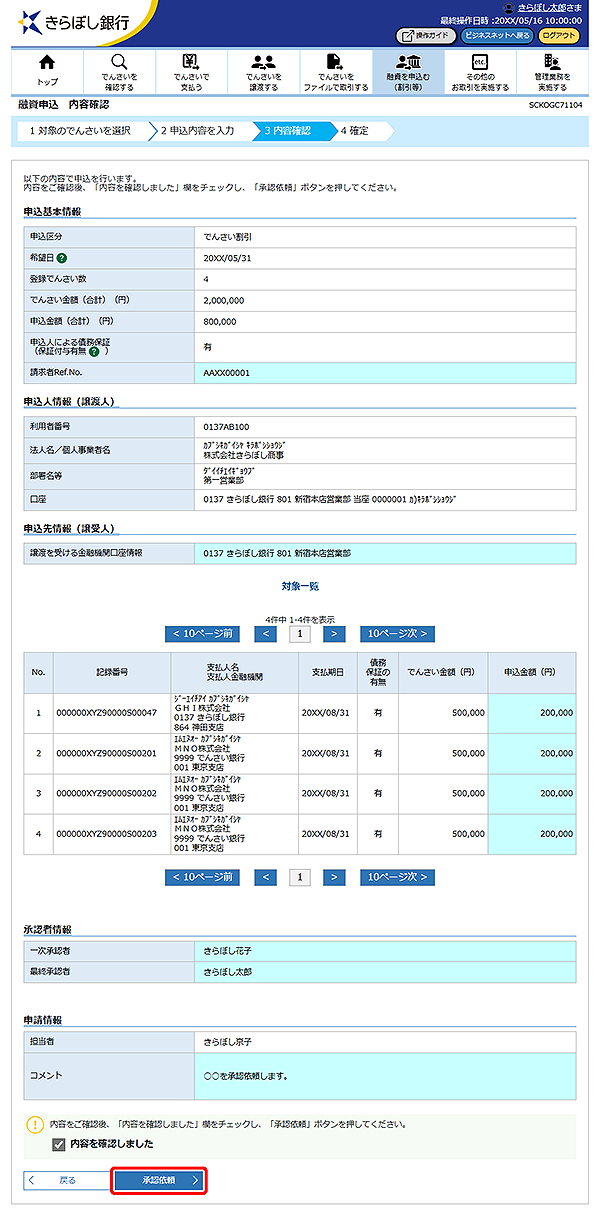The image size is (600, 1216).
Task: Click the 承認依頼 button
Action: click(x=159, y=1180)
